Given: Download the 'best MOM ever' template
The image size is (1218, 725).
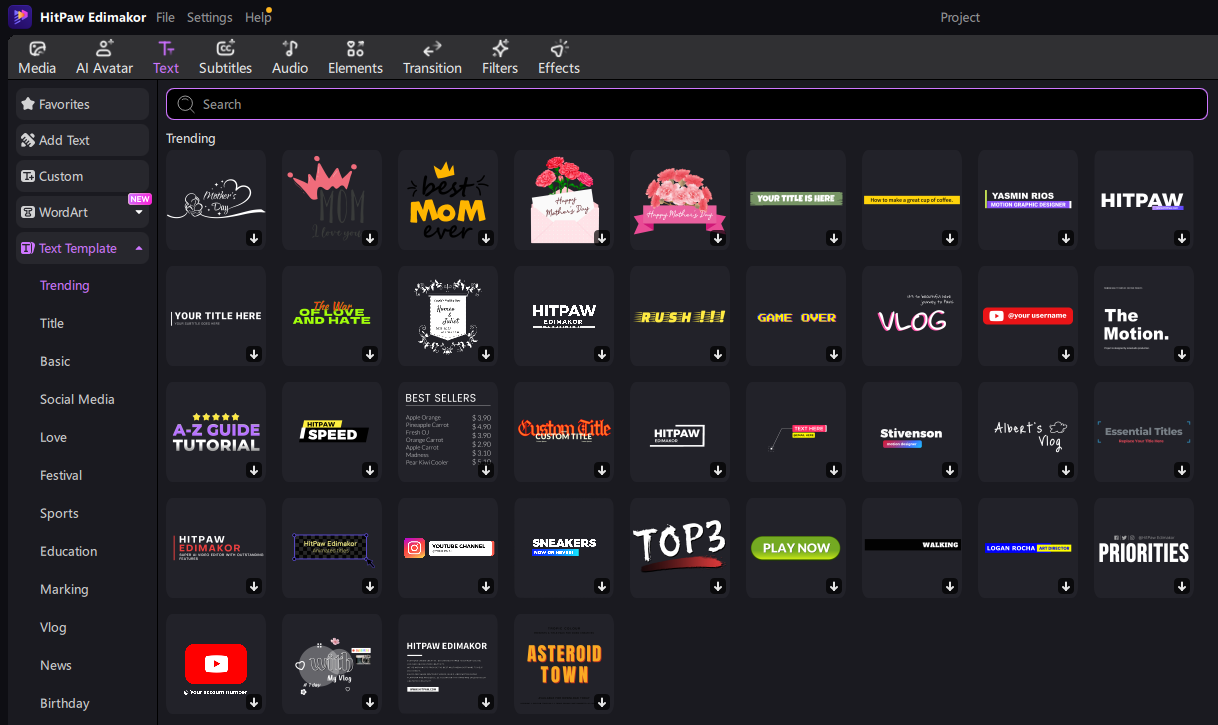Looking at the screenshot, I should pyautogui.click(x=486, y=238).
